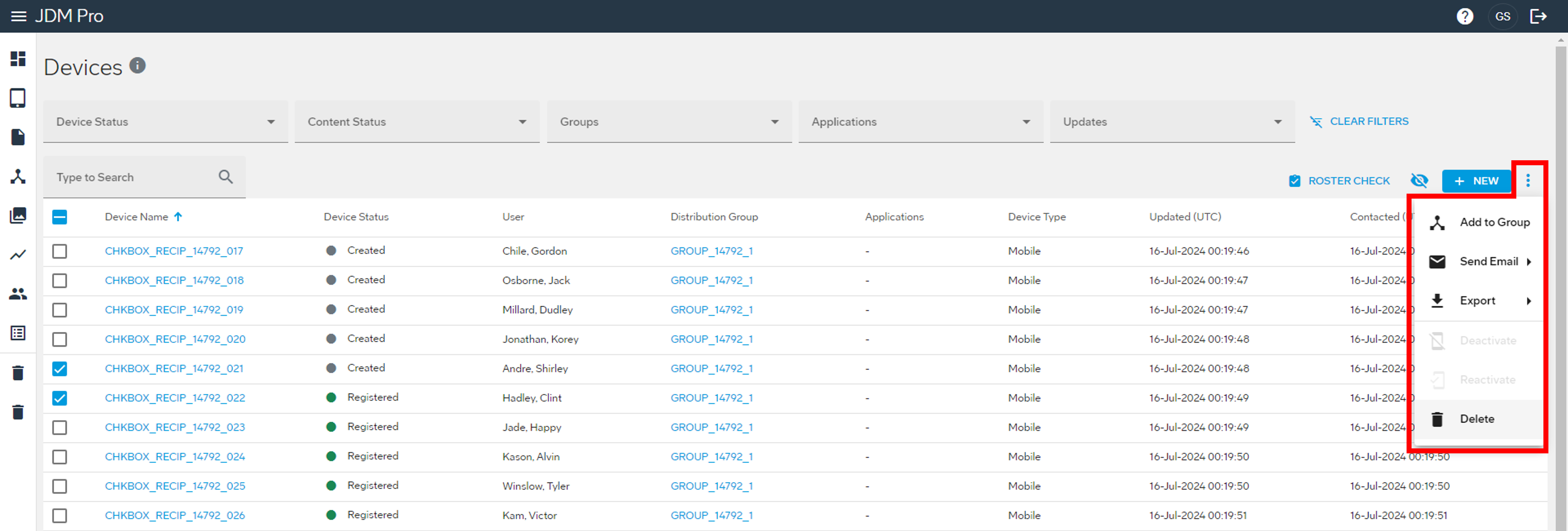This screenshot has width=1568, height=531.
Task: Check the box for CHKBOX_RECIP_14792_026
Action: [60, 516]
